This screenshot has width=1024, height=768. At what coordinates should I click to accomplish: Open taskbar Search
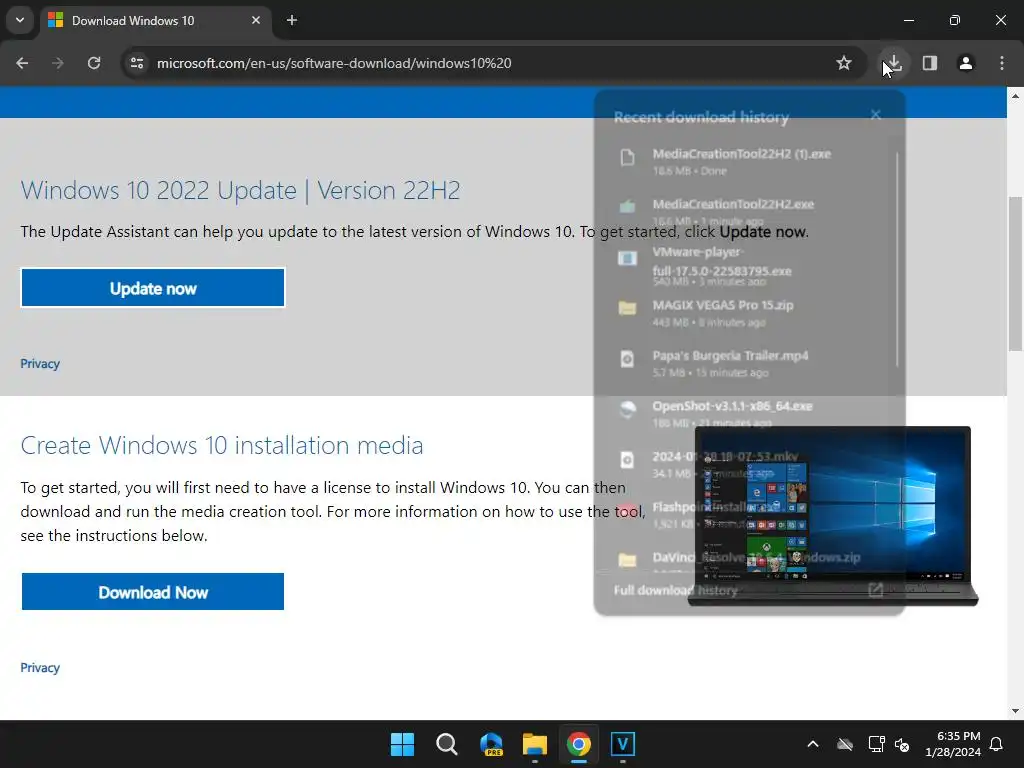(x=447, y=744)
